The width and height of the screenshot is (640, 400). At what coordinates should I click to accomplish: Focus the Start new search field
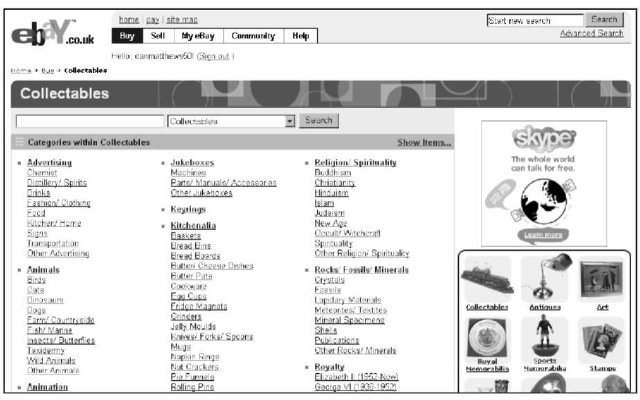pos(535,20)
